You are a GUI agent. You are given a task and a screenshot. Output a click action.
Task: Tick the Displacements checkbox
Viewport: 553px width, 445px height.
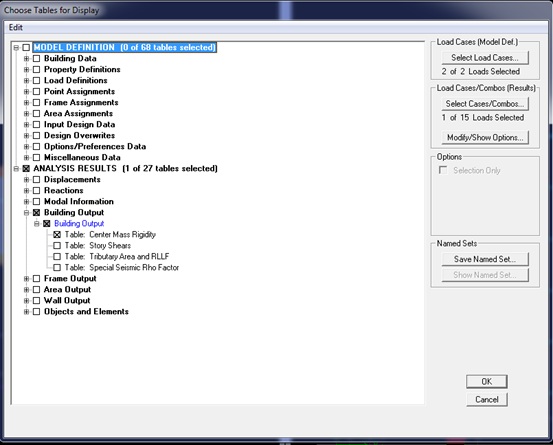(36, 179)
